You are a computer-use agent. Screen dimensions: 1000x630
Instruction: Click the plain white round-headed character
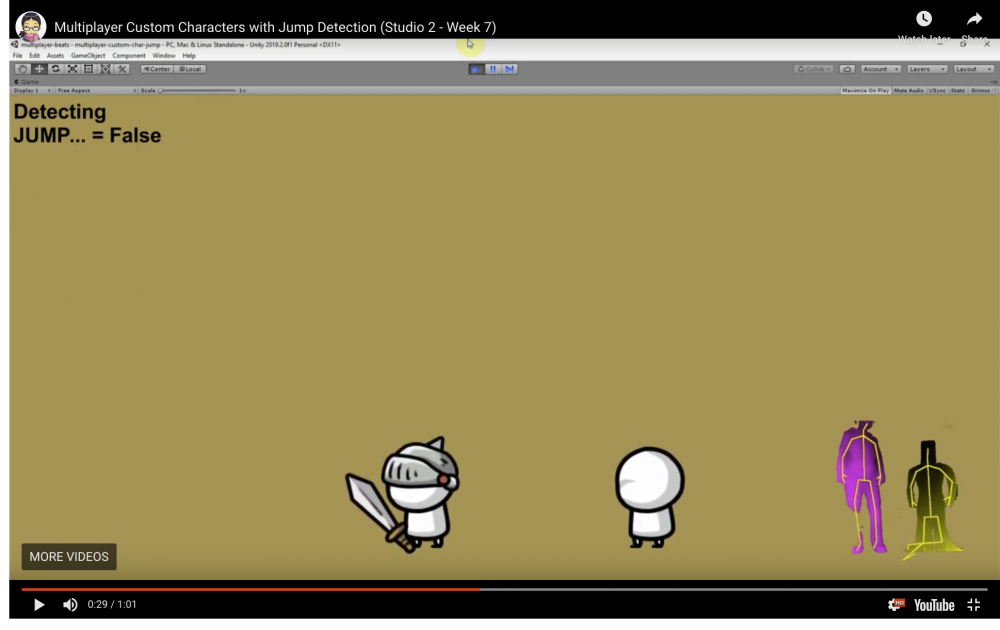pos(649,497)
